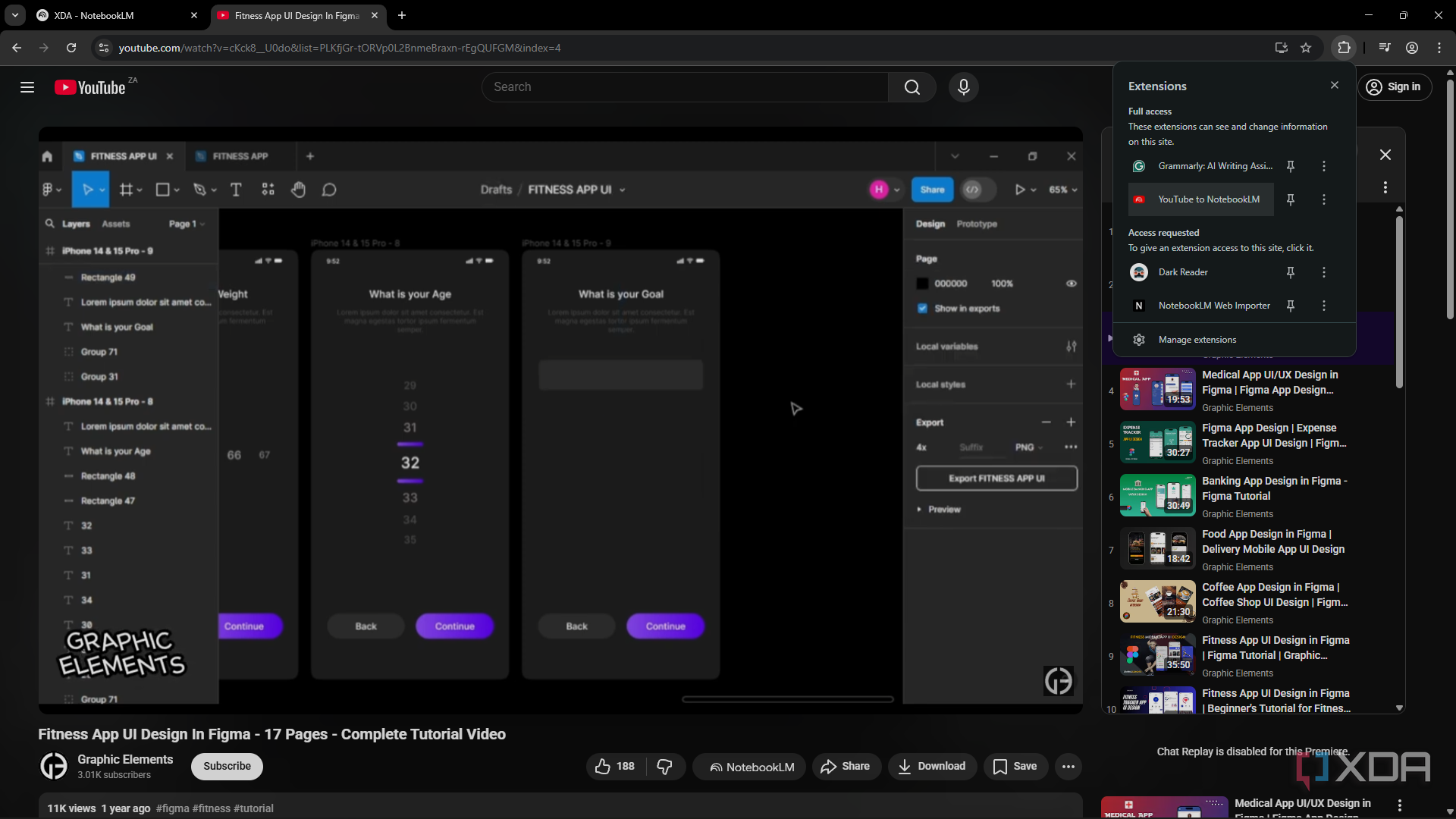
Task: Dislike the video with thumbs down
Action: click(x=665, y=767)
